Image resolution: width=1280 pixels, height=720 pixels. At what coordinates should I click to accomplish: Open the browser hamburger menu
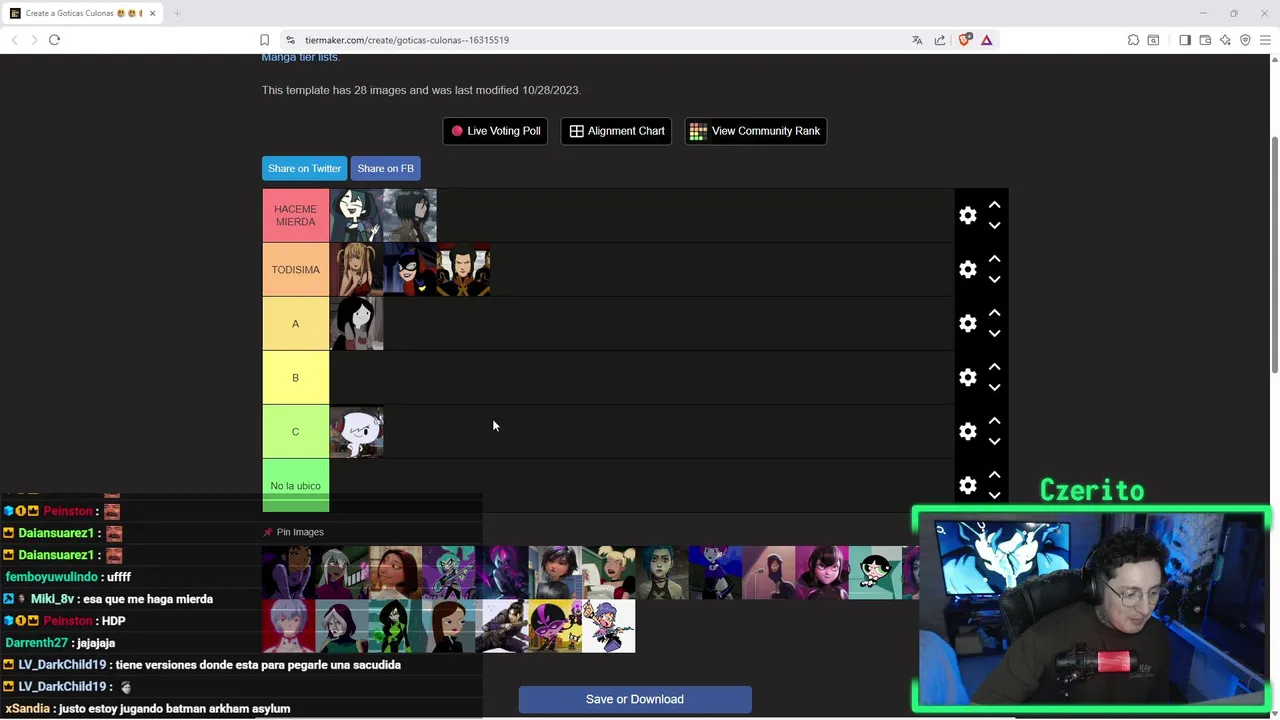tap(1265, 40)
